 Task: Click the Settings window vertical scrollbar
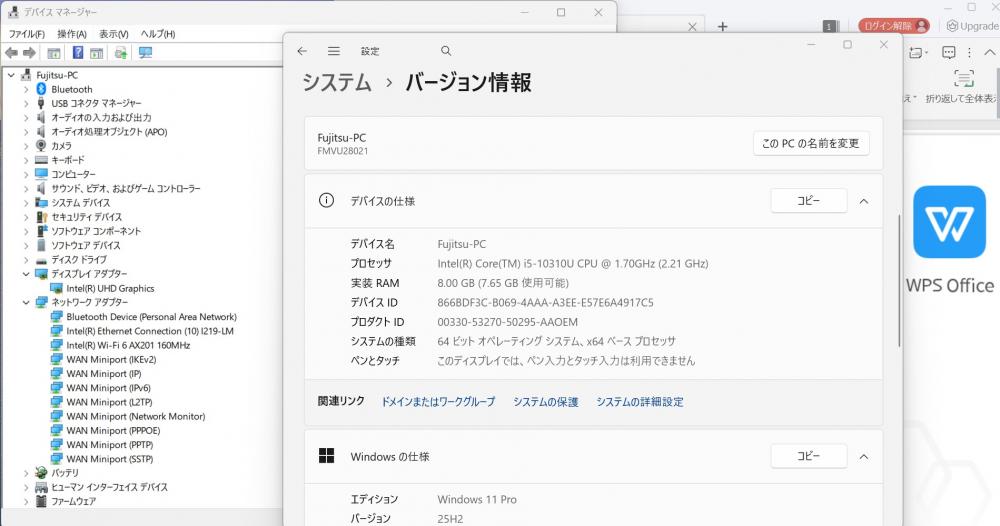point(899,281)
